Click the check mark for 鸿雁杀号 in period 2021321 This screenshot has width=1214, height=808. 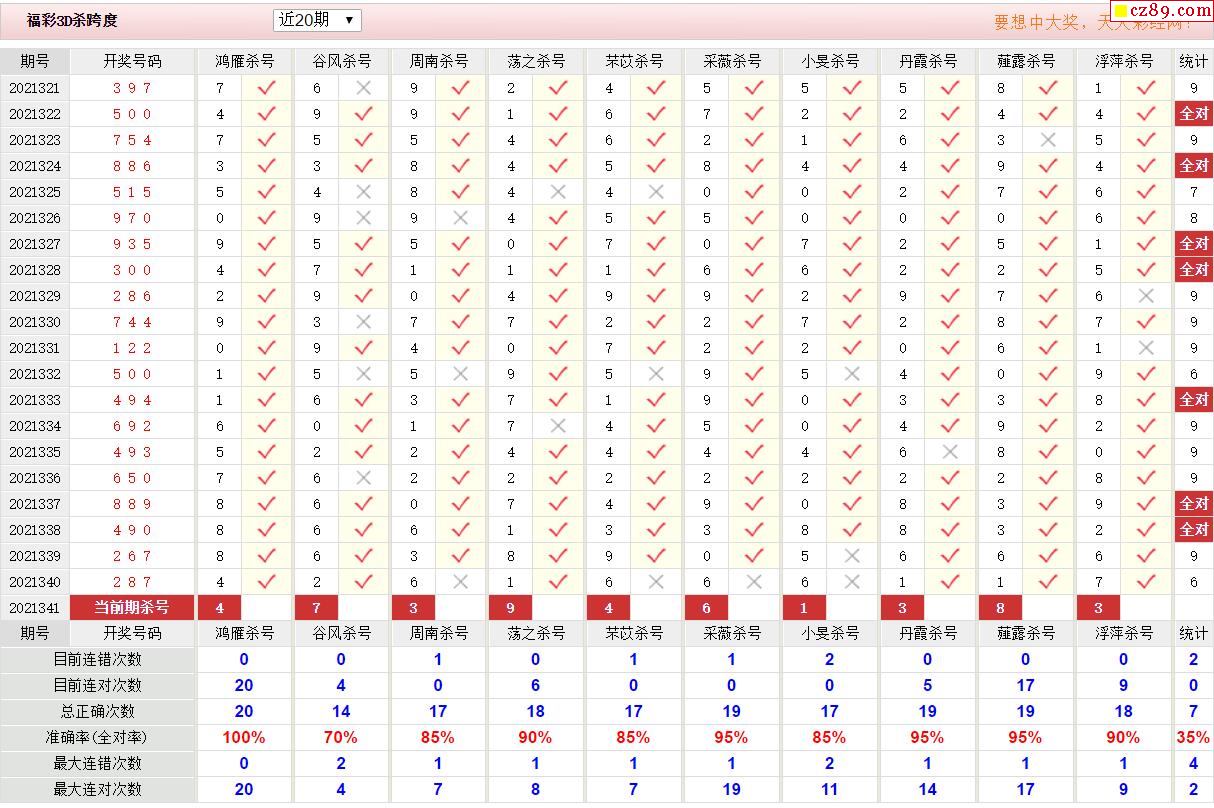coord(266,88)
